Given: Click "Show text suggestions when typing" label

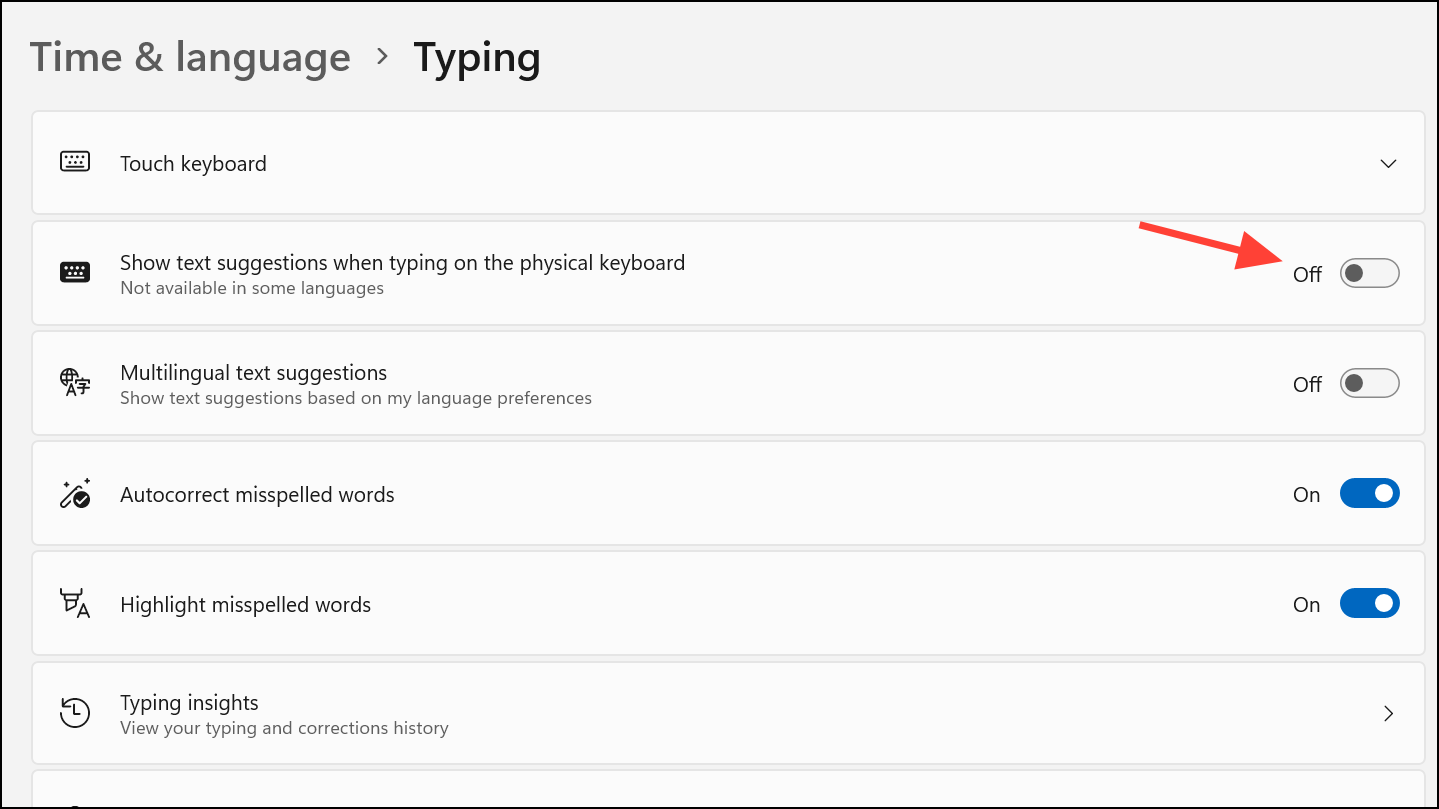Looking at the screenshot, I should [x=402, y=263].
